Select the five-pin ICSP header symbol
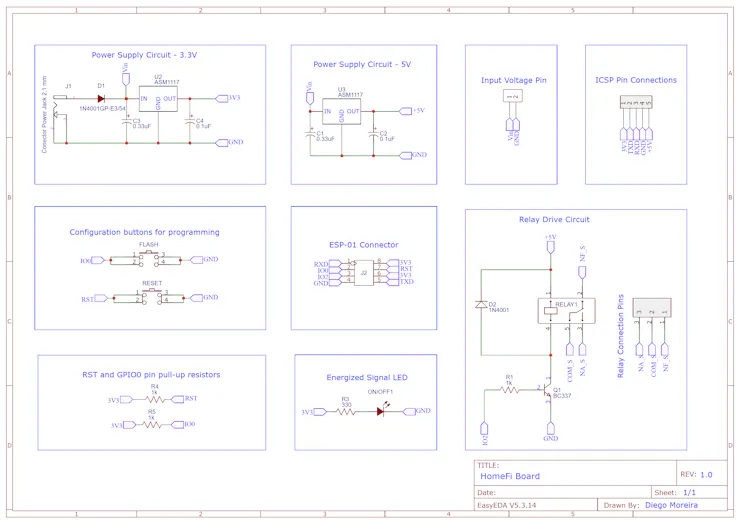Viewport: 740px width, 524px height. (x=636, y=102)
